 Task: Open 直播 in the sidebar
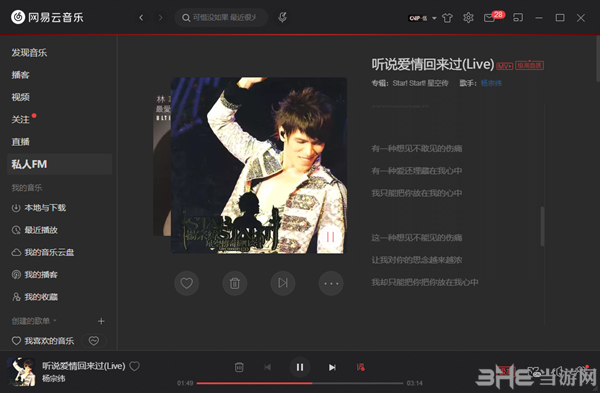coord(20,142)
